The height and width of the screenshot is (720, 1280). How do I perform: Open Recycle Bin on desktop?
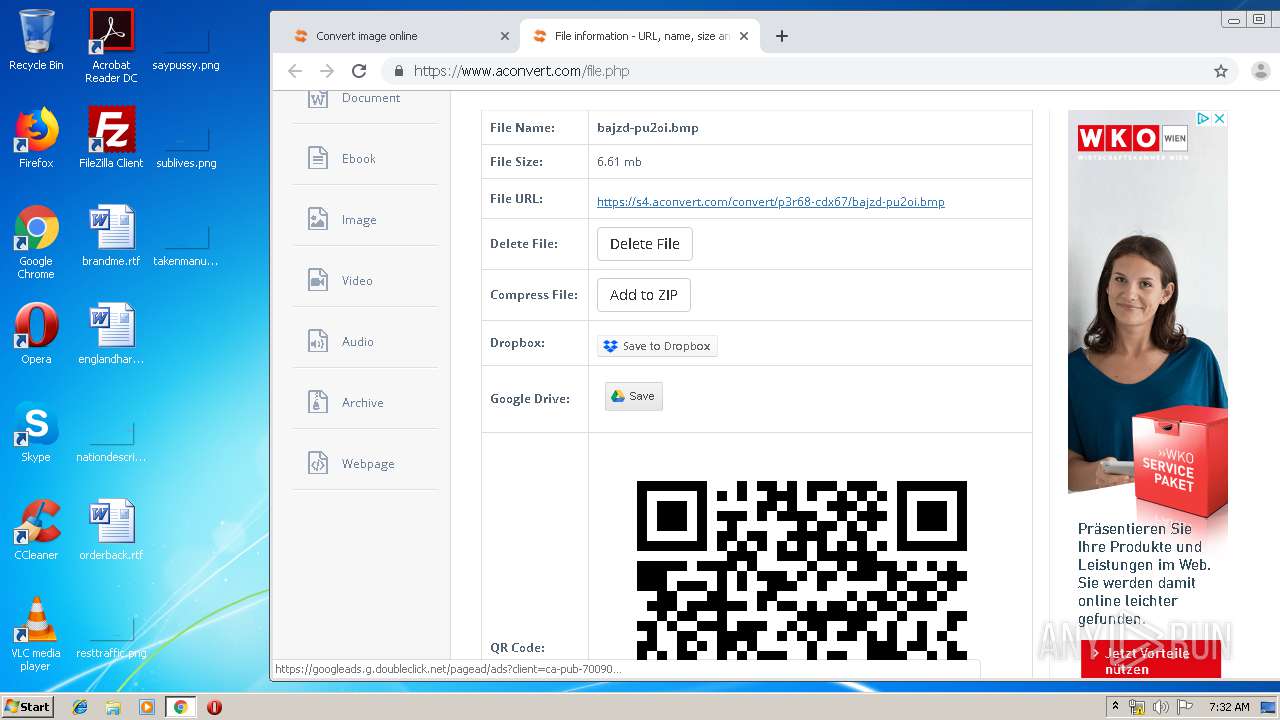36,40
